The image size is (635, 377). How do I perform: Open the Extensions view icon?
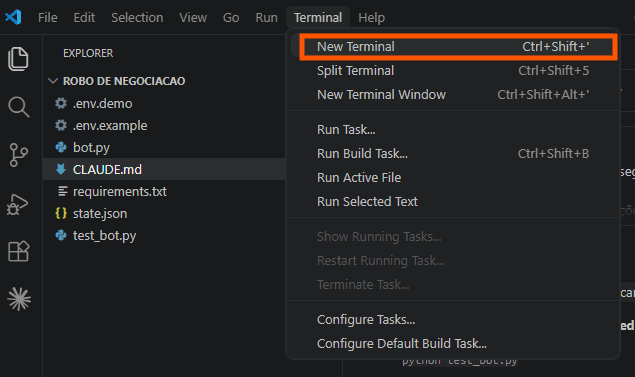19,251
